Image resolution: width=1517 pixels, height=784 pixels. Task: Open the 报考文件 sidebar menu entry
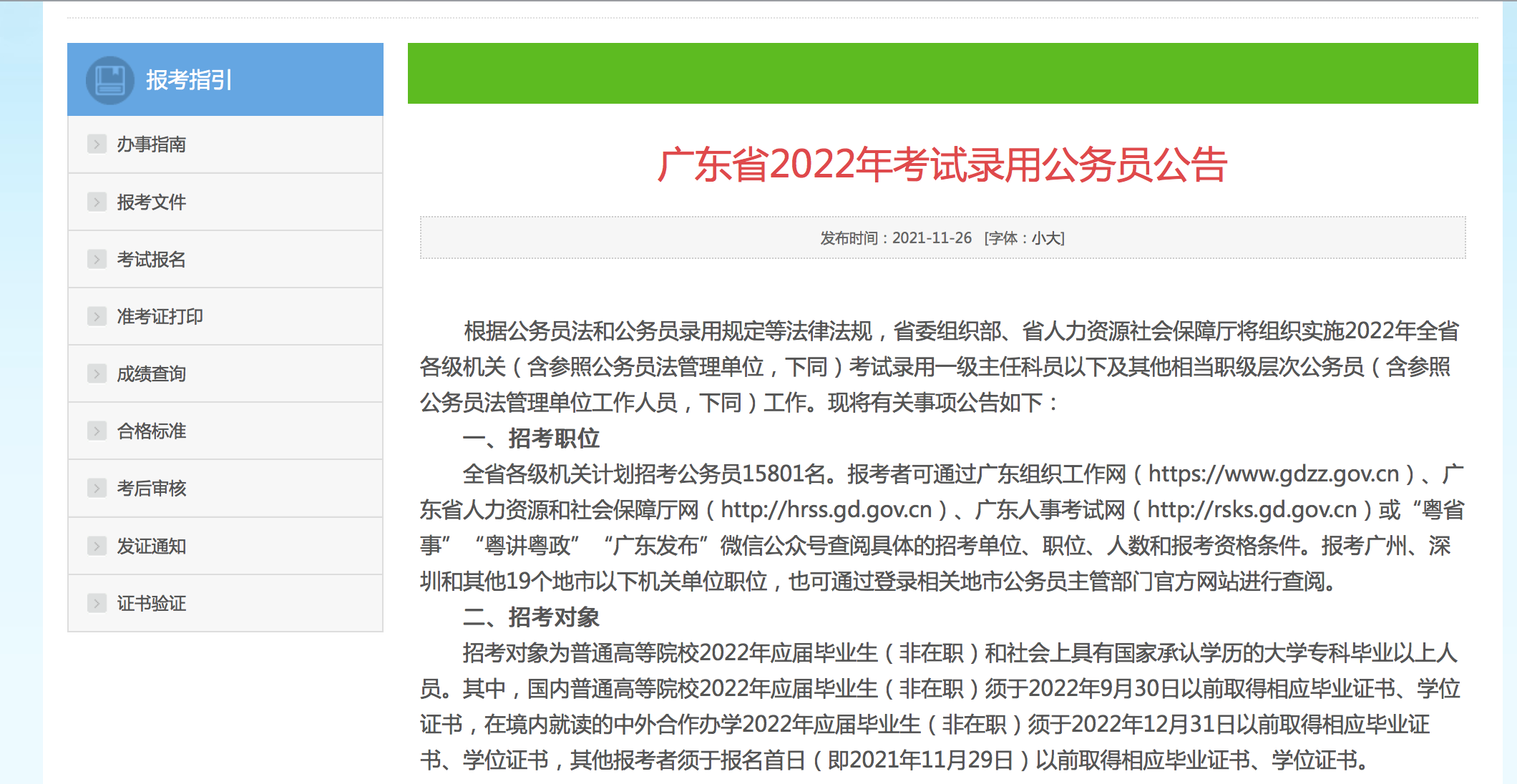[x=225, y=202]
